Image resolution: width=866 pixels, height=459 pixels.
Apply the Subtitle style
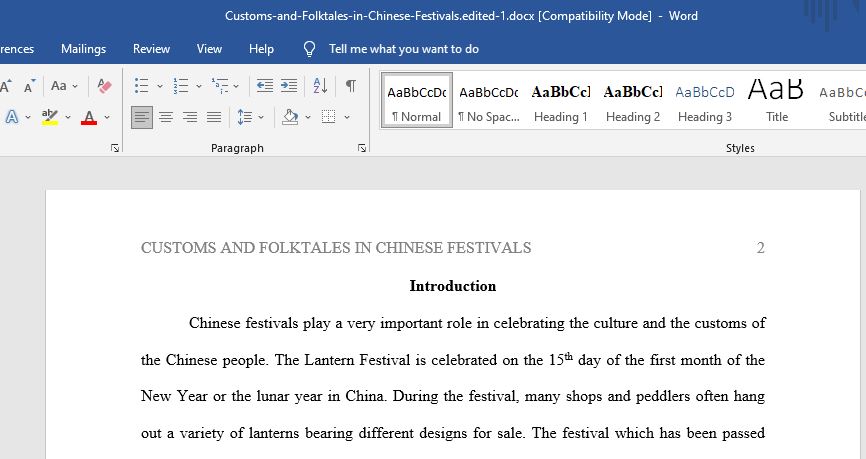tap(841, 101)
